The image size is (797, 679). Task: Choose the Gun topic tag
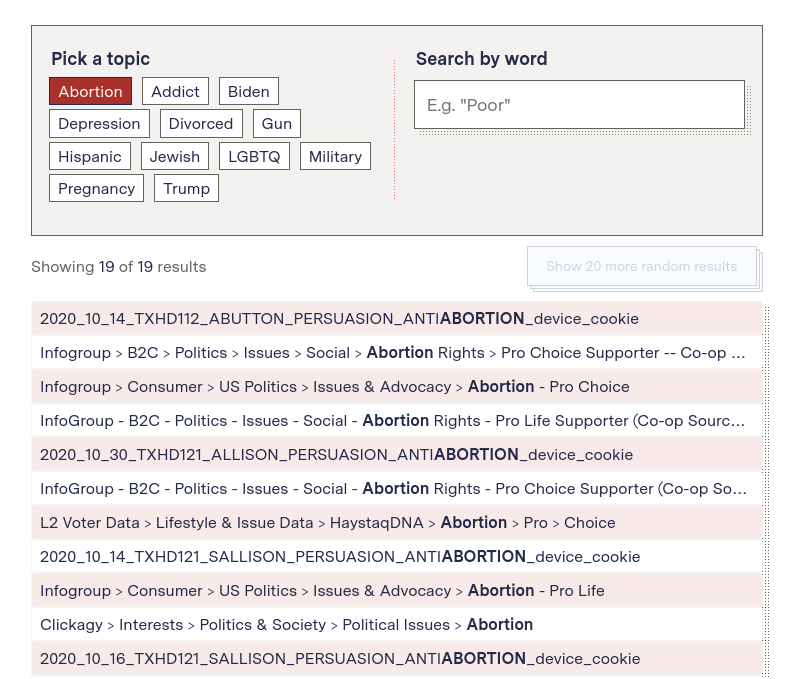pos(277,124)
